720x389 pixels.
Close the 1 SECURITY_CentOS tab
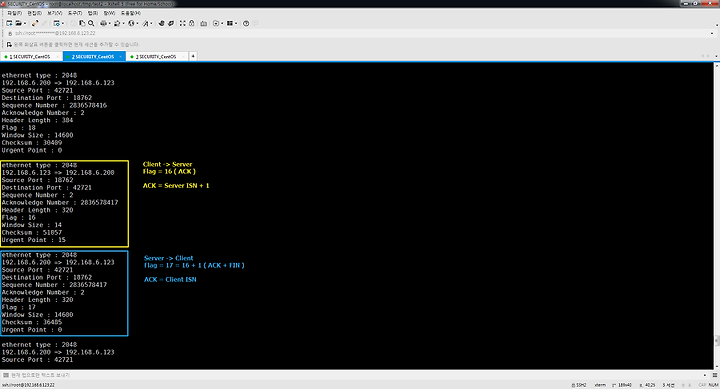coord(57,56)
